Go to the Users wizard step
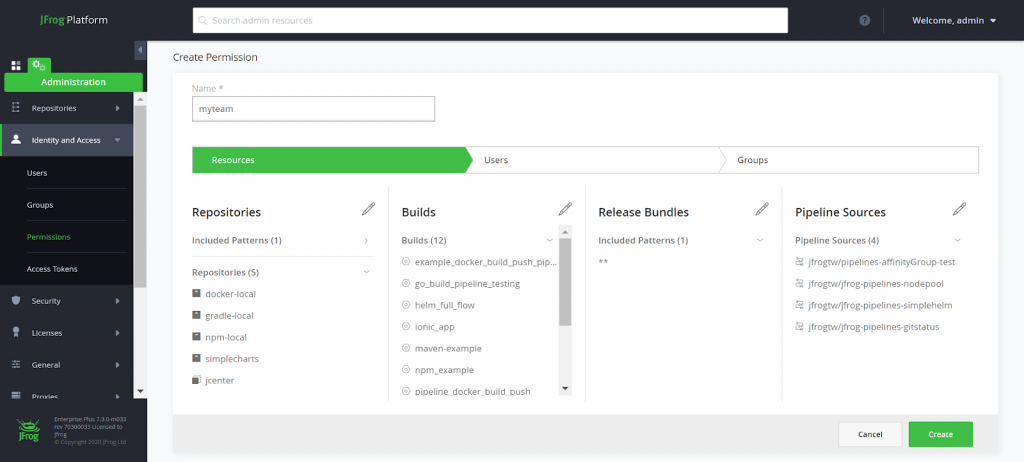 (x=594, y=160)
